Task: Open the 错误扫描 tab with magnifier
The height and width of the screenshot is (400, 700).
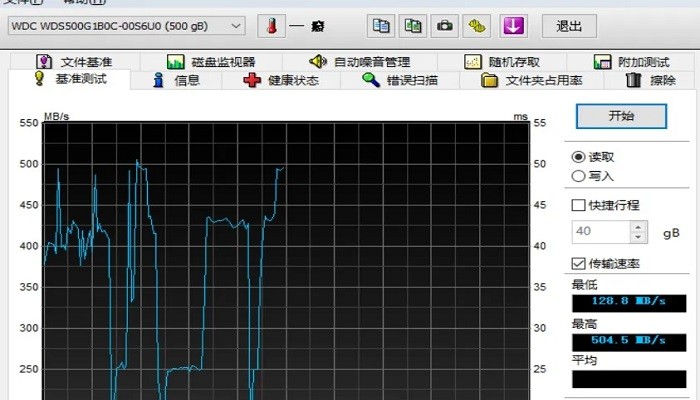Action: [400, 80]
